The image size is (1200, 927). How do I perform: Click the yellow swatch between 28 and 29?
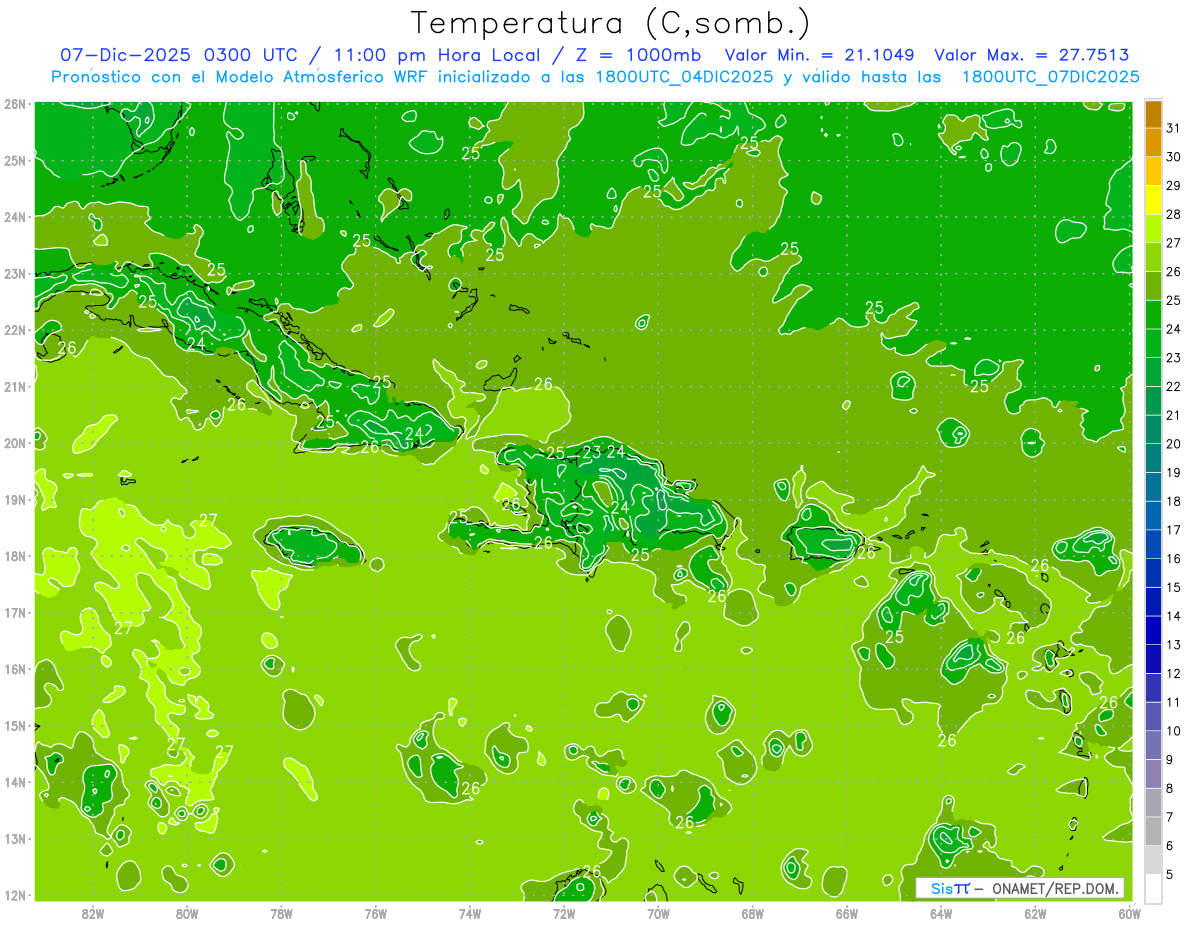coord(1153,201)
